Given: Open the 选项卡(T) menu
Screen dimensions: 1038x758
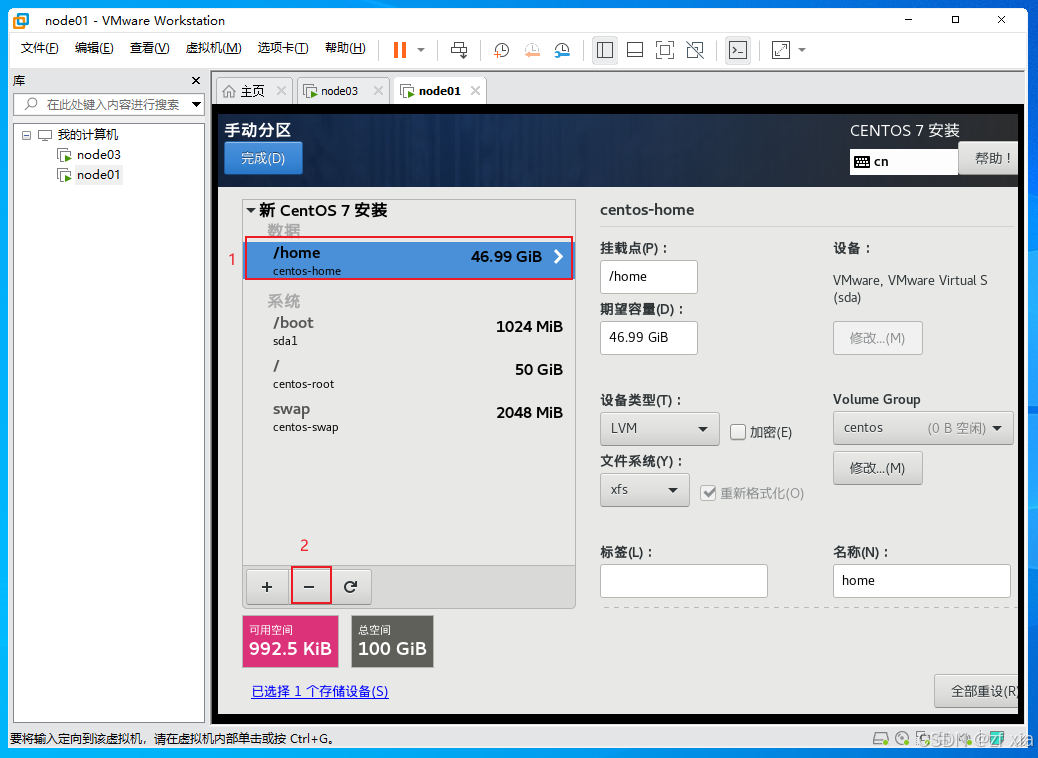Looking at the screenshot, I should pos(283,48).
